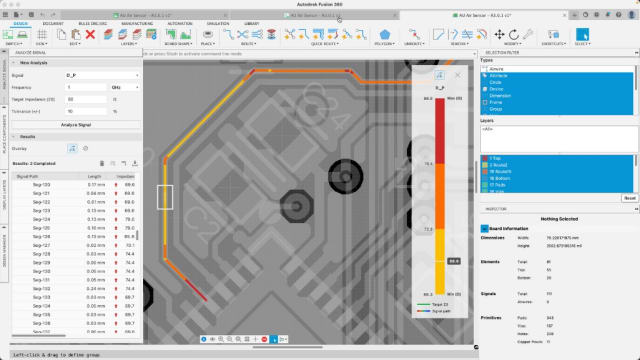The height and width of the screenshot is (360, 640).
Task: Close the D_P impedance legend panel
Action: (x=458, y=75)
